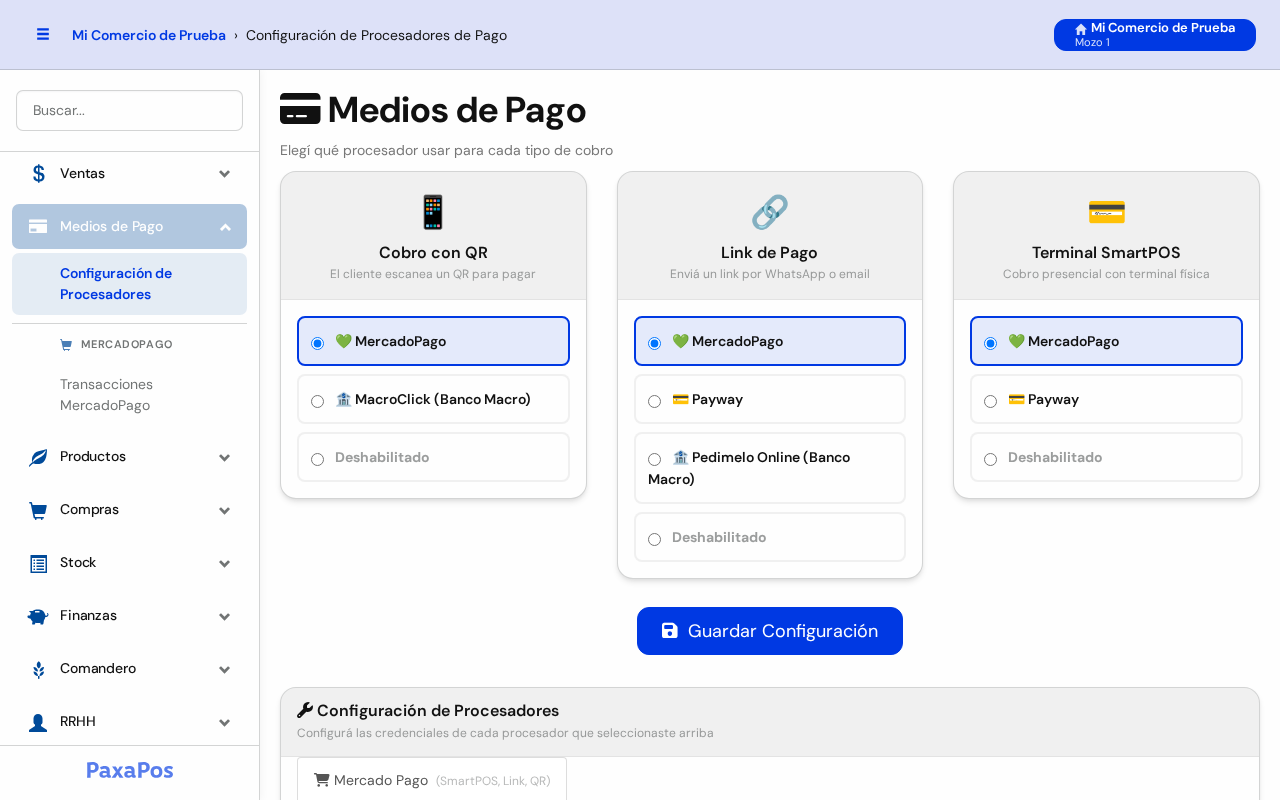Click the Stock list icon

point(38,563)
